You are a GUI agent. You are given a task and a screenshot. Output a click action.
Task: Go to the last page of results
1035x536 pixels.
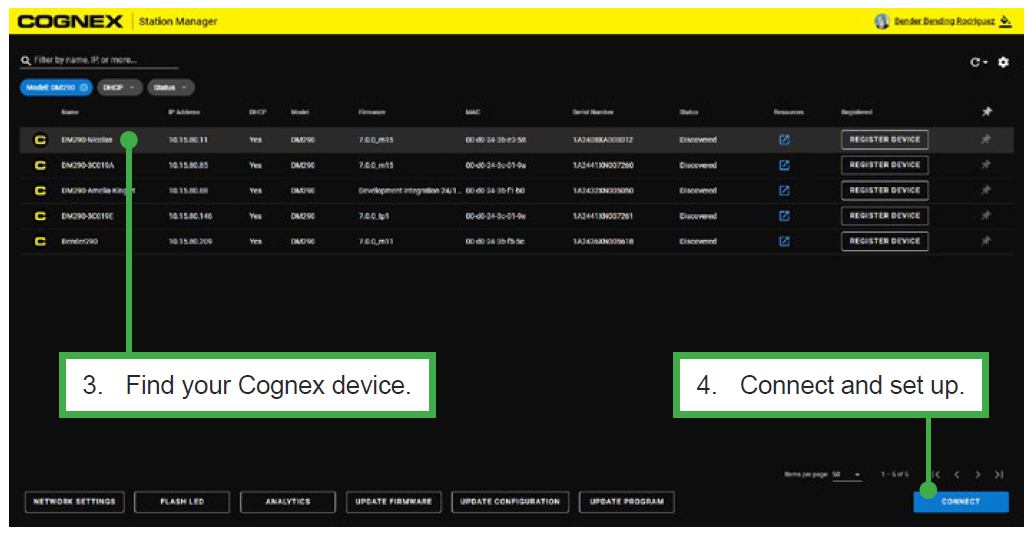point(998,474)
